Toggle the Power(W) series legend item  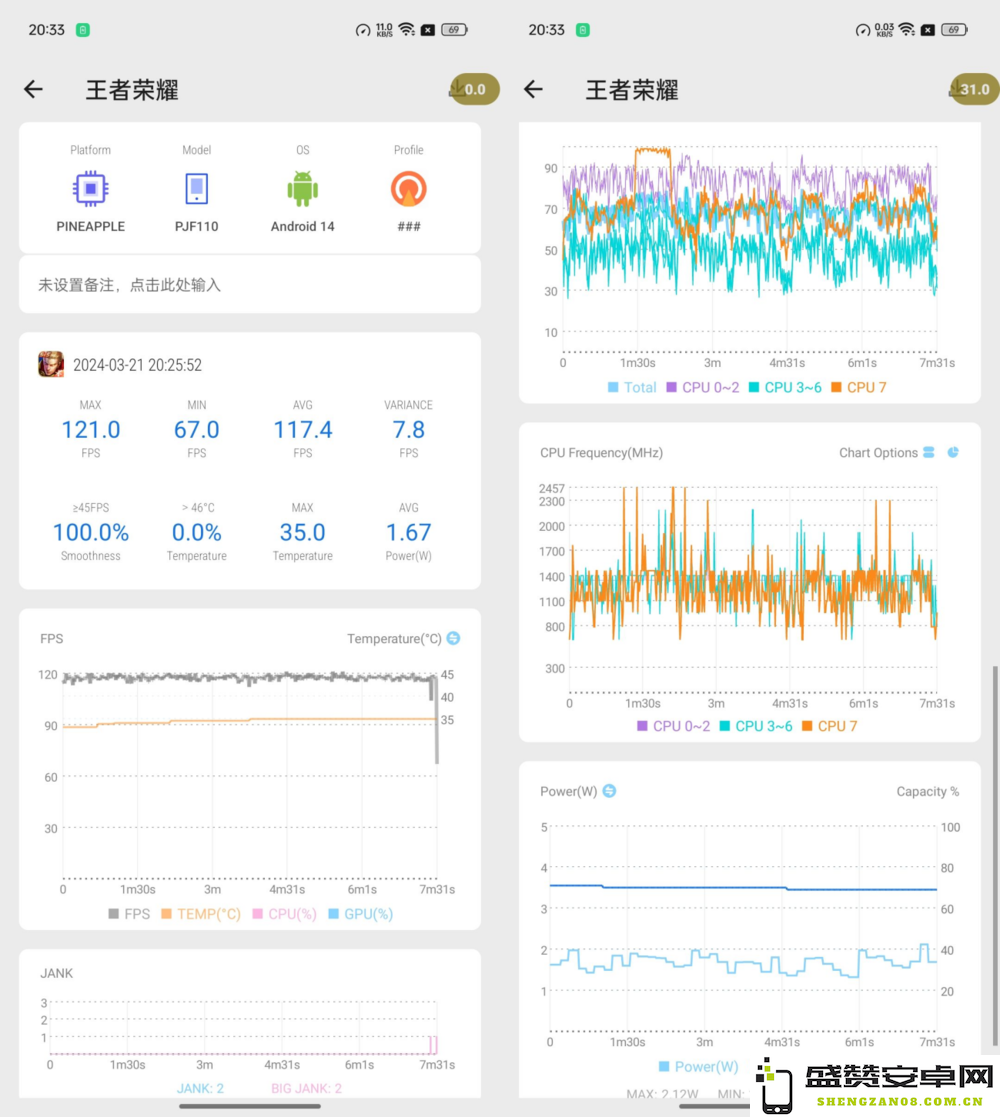tap(699, 1066)
